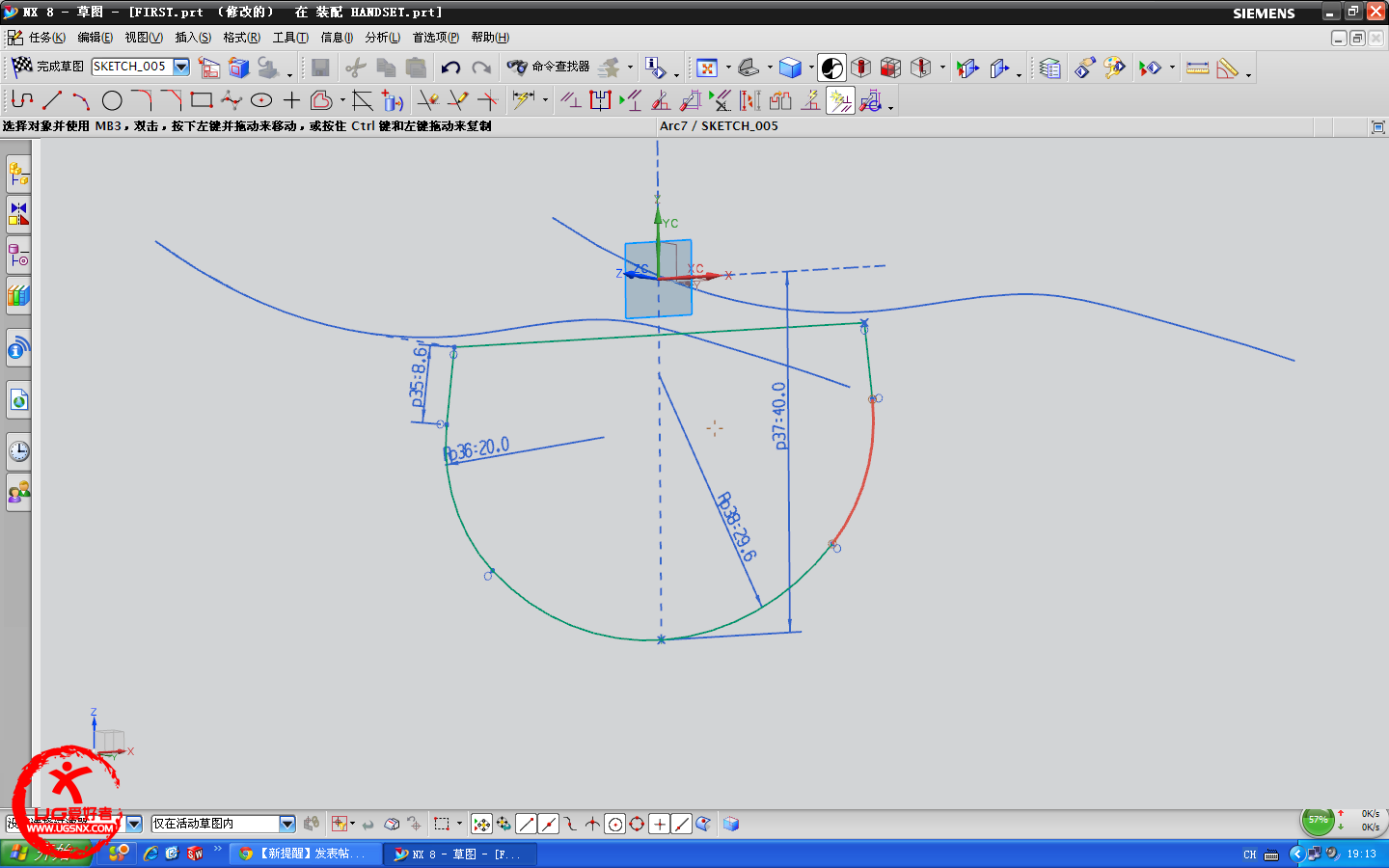Screen dimensions: 1389x868
Task: Click the Finish Sketch (完成草图) button
Action: pos(47,67)
